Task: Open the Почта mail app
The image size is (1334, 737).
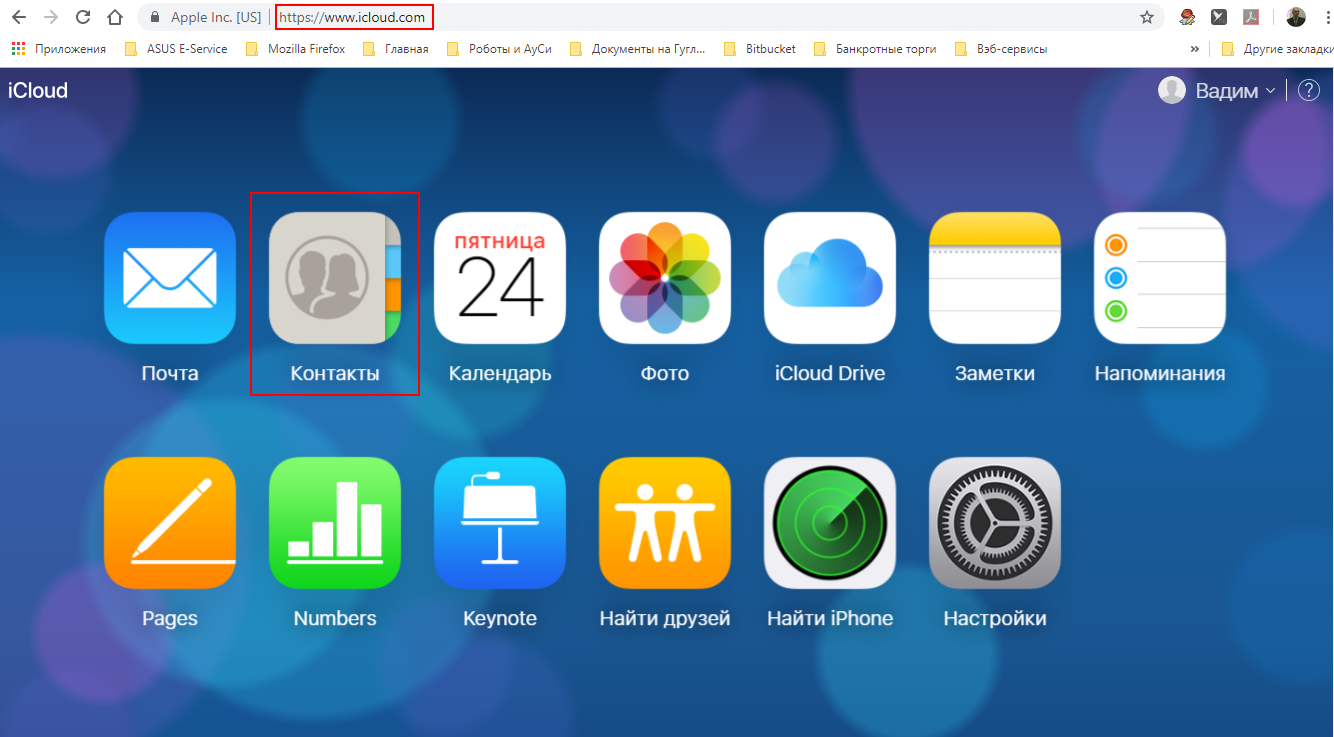Action: coord(170,278)
